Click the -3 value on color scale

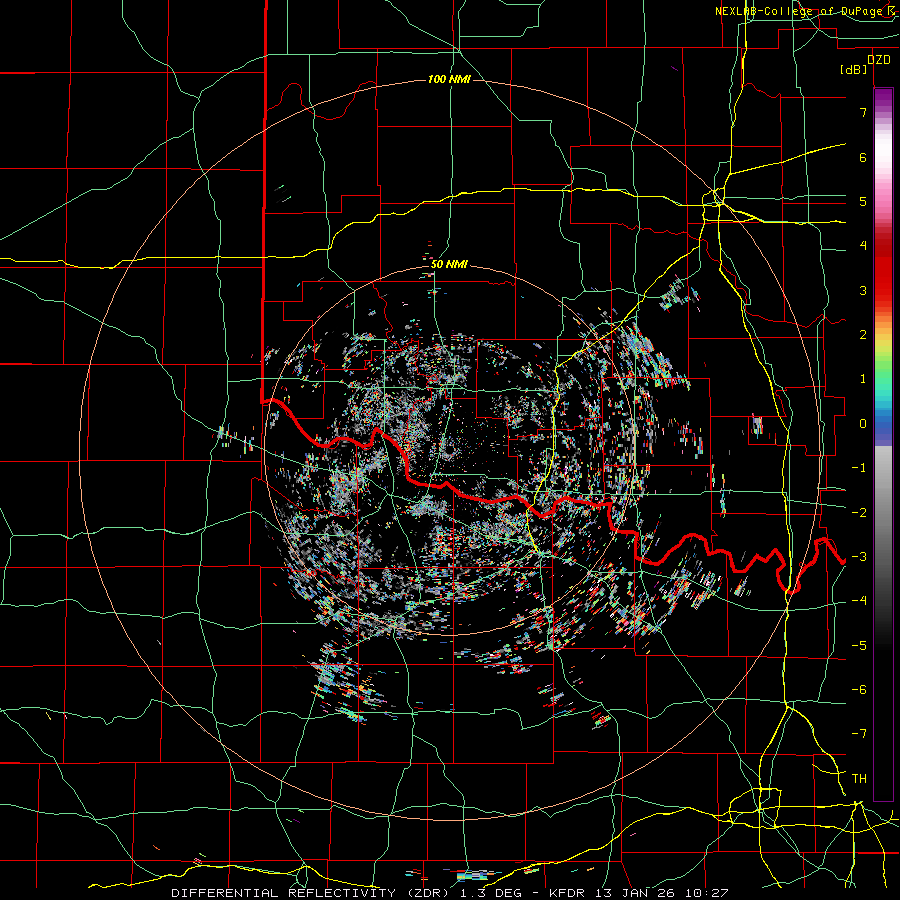859,557
